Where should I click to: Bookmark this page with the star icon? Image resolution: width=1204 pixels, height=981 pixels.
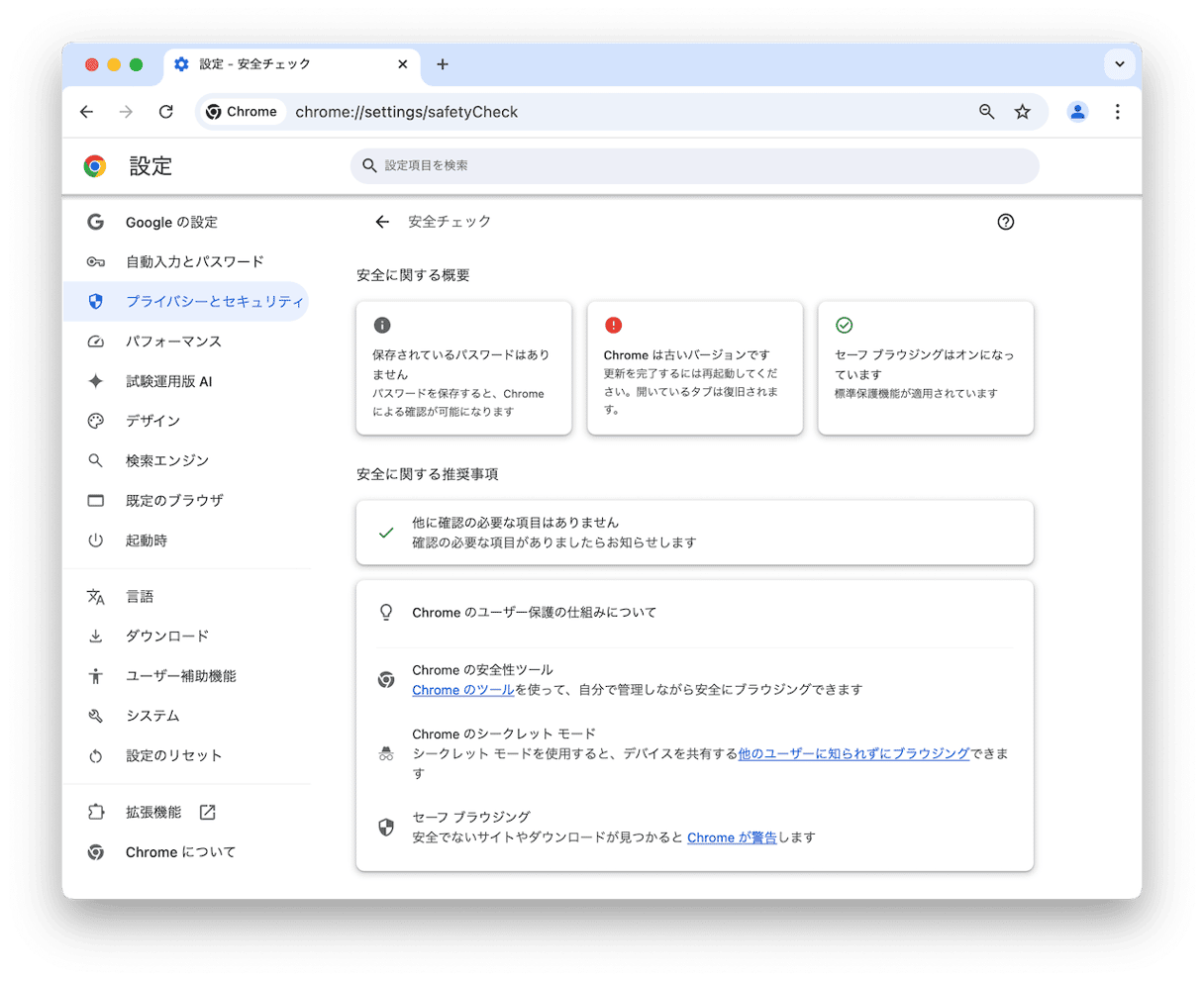[1023, 112]
